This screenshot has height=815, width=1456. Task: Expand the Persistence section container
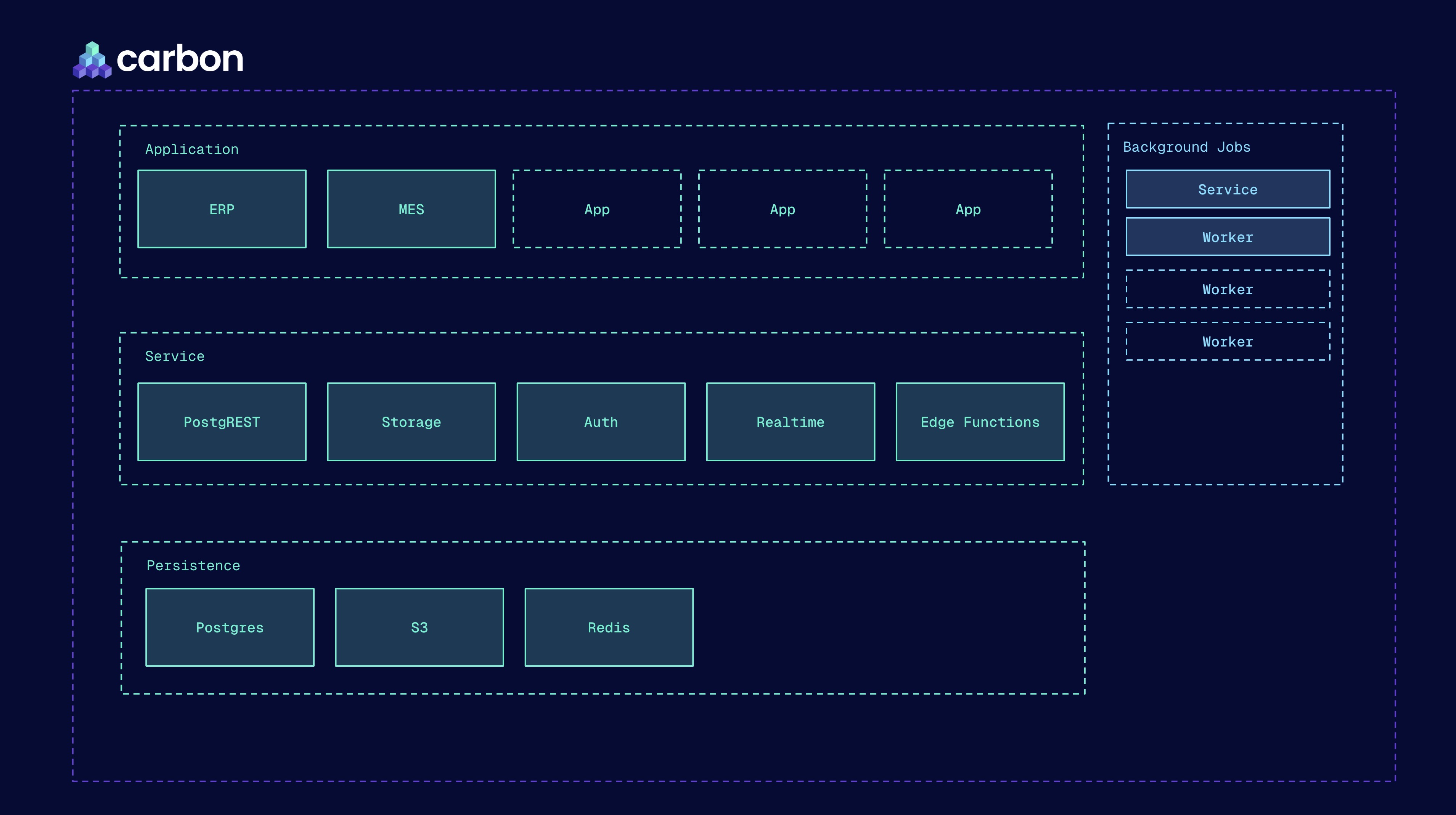click(x=193, y=565)
